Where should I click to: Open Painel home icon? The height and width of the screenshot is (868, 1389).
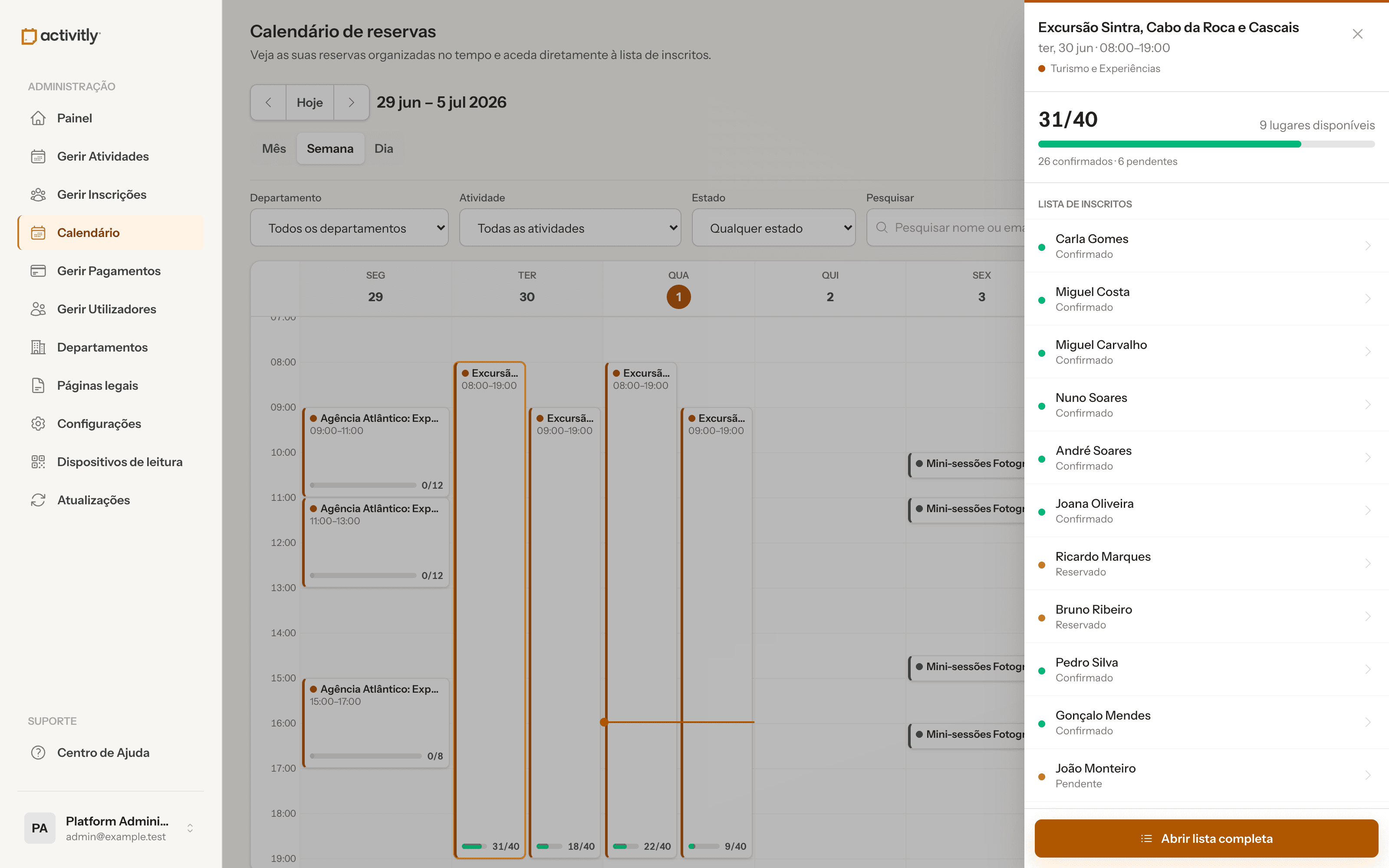tap(38, 118)
